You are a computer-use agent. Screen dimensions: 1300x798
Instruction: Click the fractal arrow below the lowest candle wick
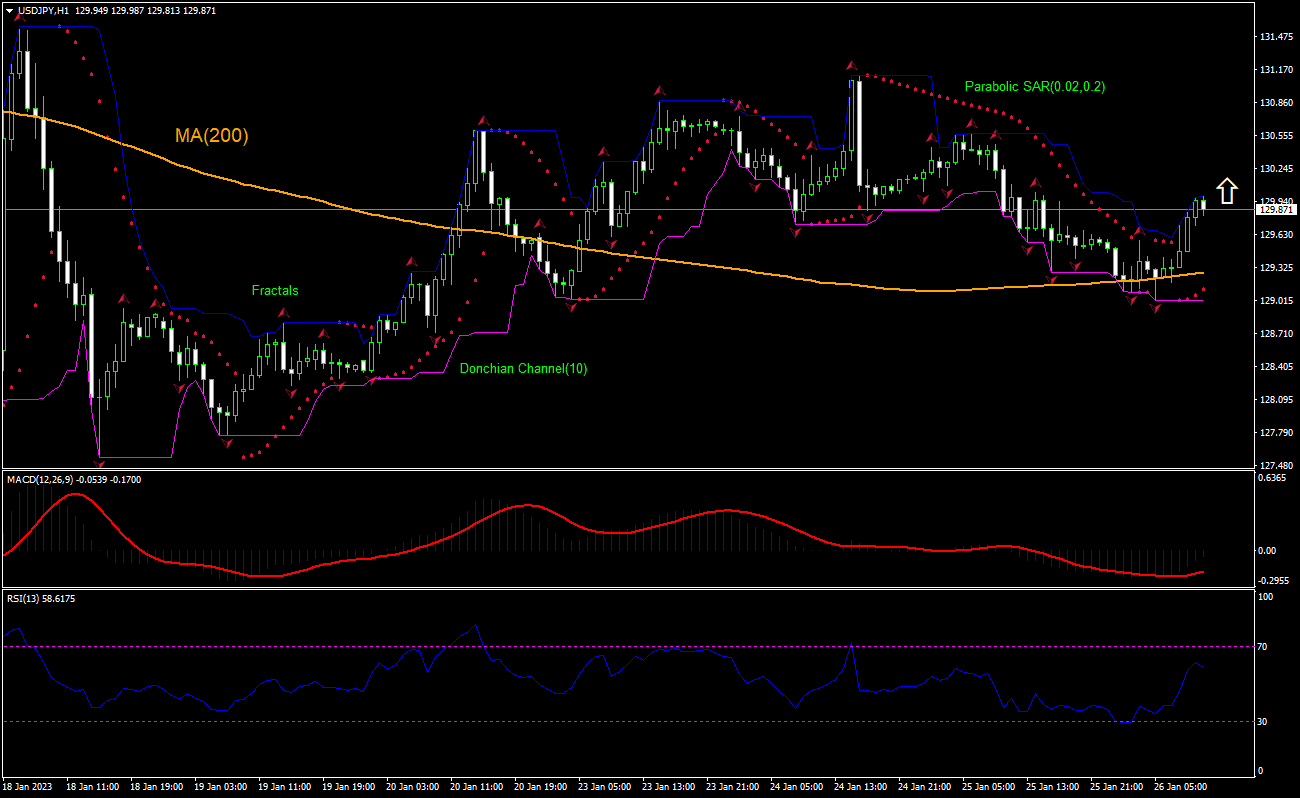99,463
